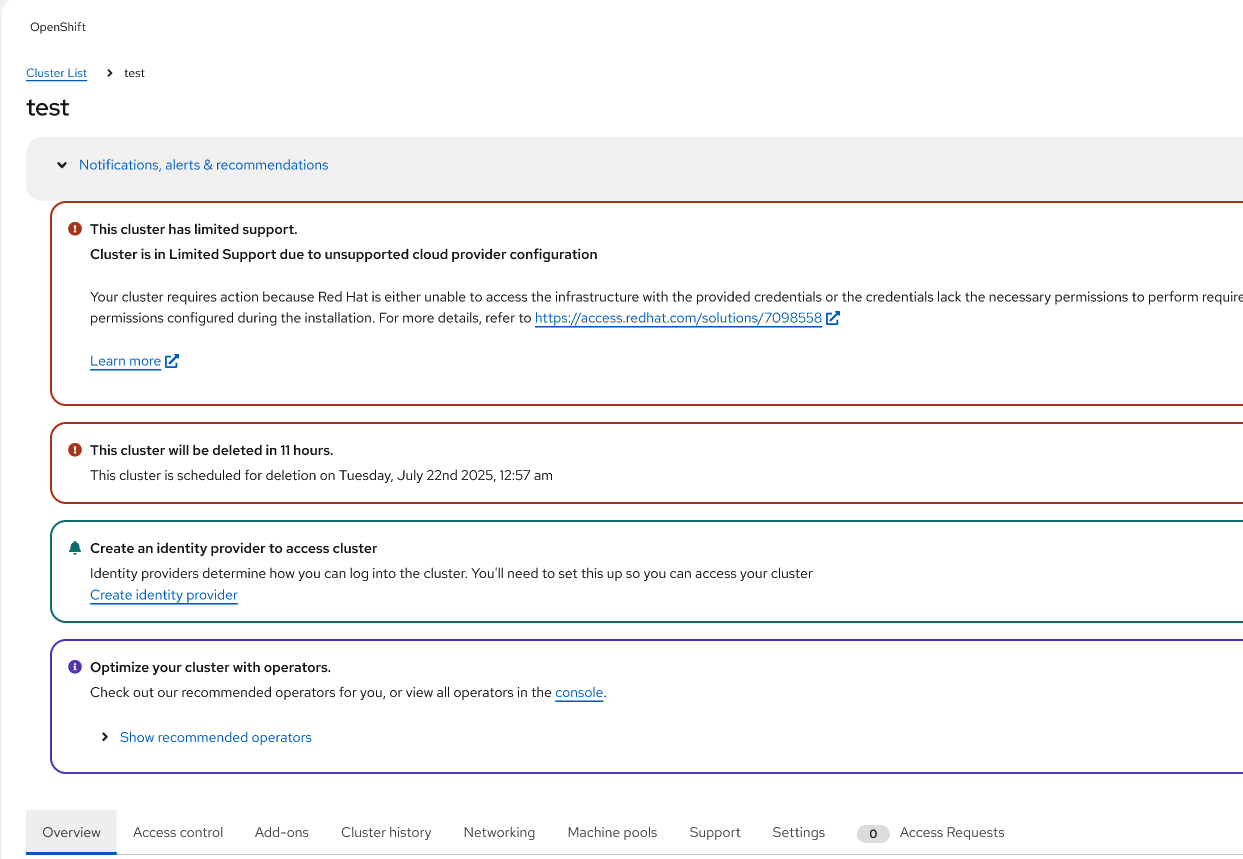Go back to Cluster List breadcrumb
Screen dimensions: 1243x859
click(57, 73)
